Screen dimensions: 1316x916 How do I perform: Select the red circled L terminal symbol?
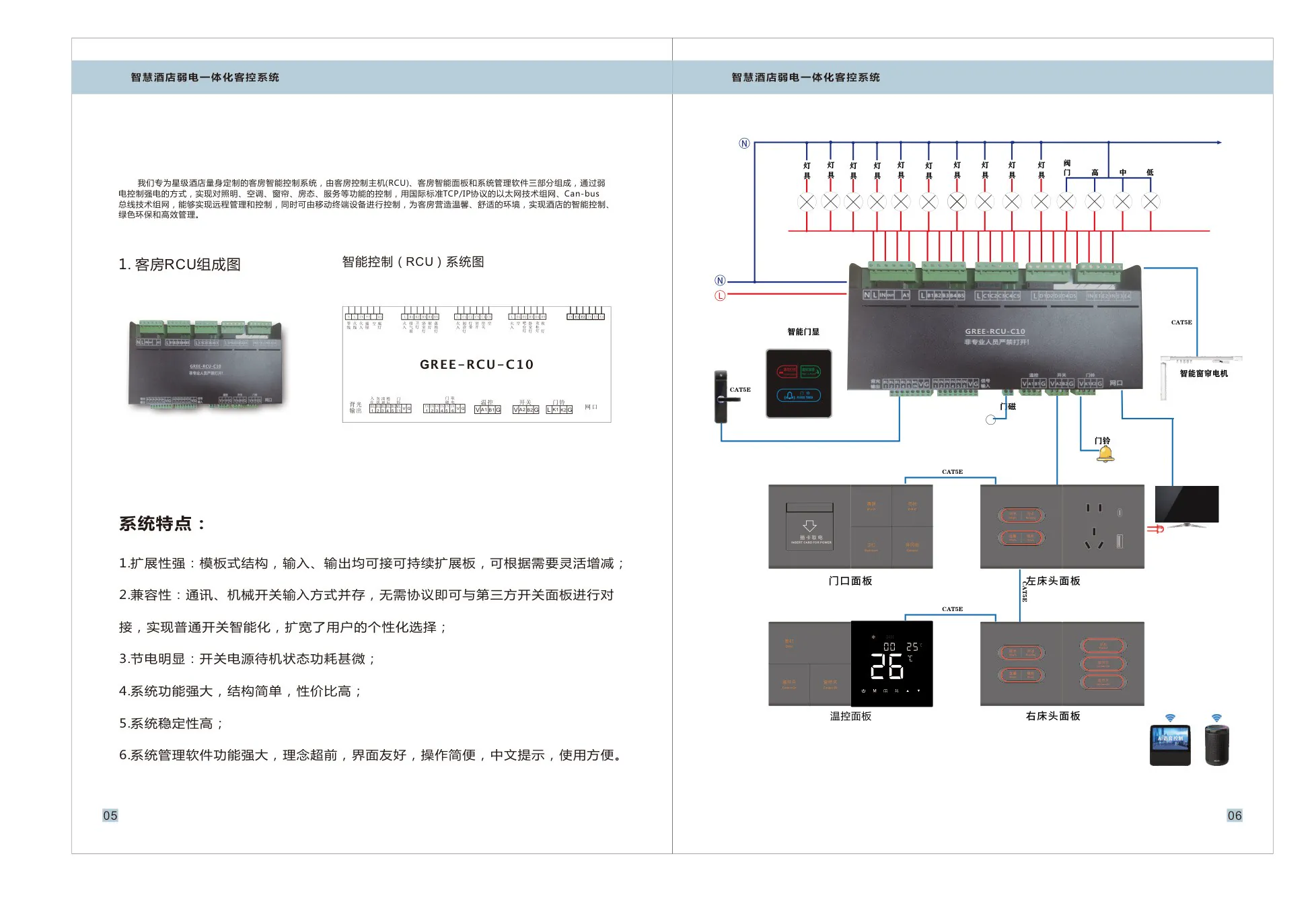pos(720,295)
